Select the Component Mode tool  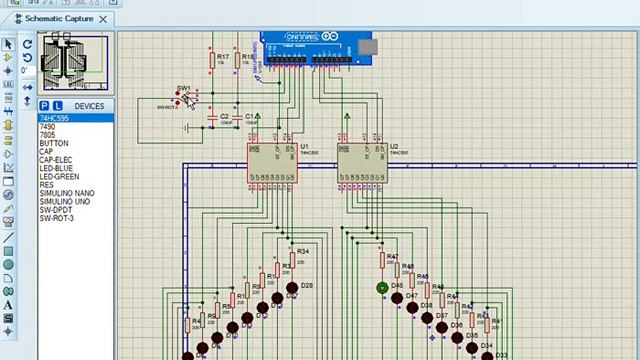pos(8,58)
